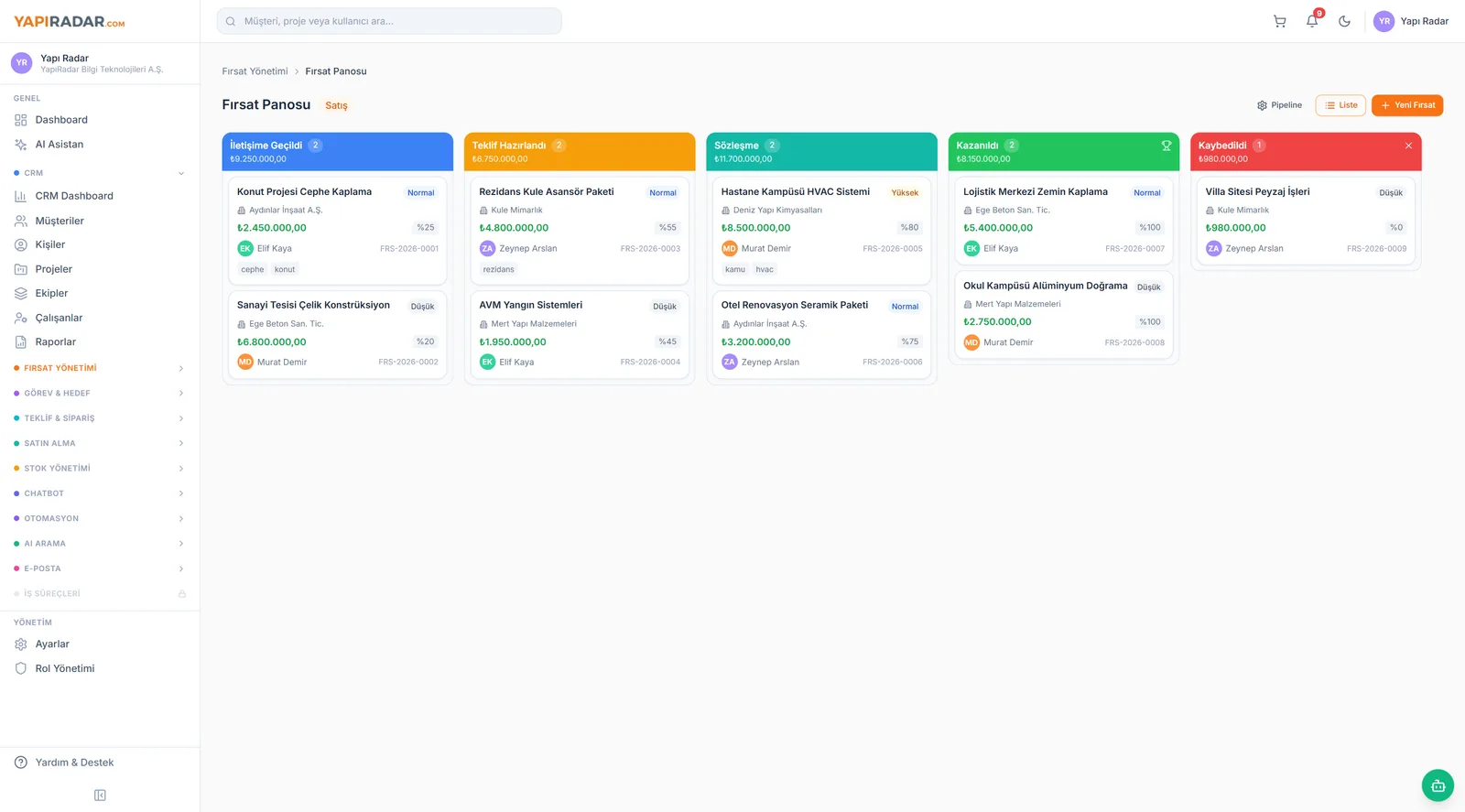Toggle dark mode moon icon

(x=1344, y=21)
